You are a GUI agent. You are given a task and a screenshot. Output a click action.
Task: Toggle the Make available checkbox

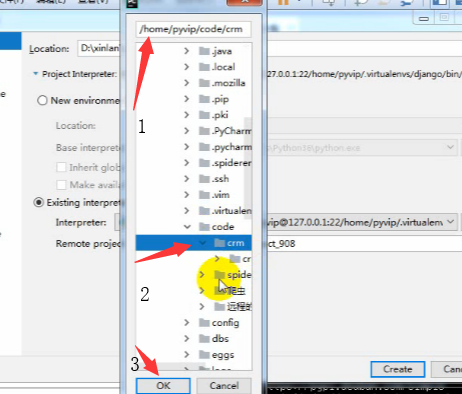(x=61, y=185)
